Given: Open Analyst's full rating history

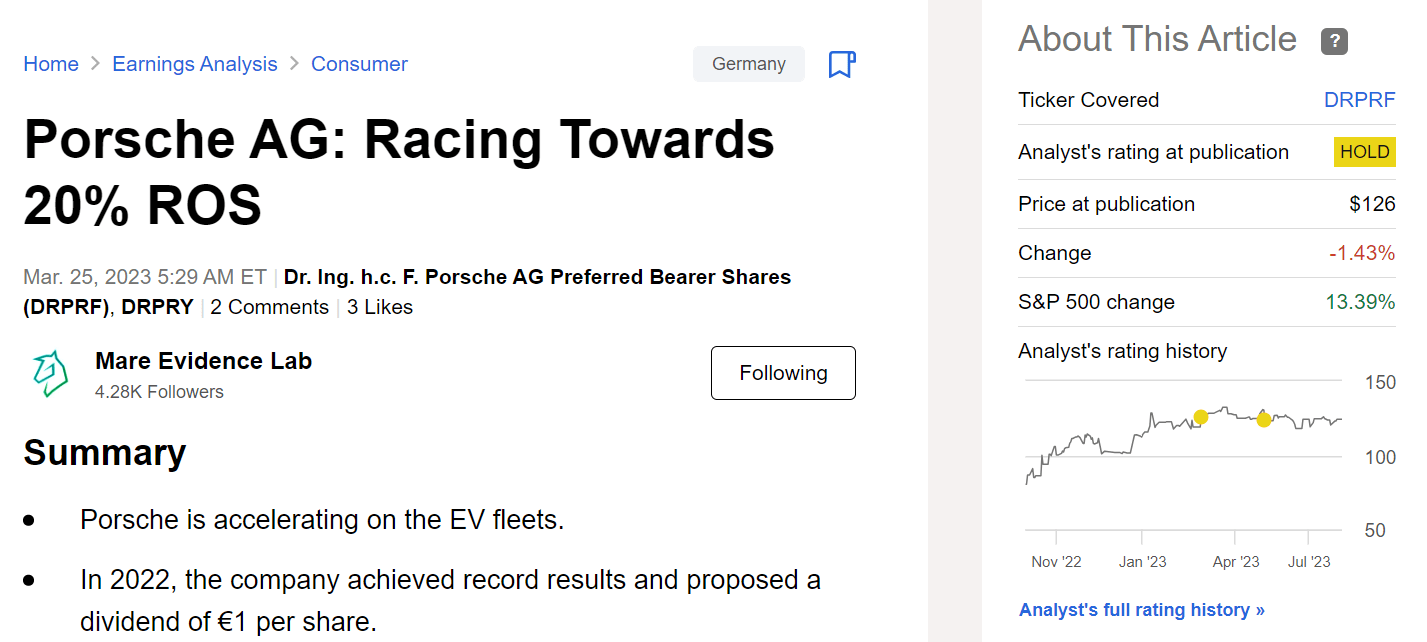Looking at the screenshot, I should click(1141, 609).
